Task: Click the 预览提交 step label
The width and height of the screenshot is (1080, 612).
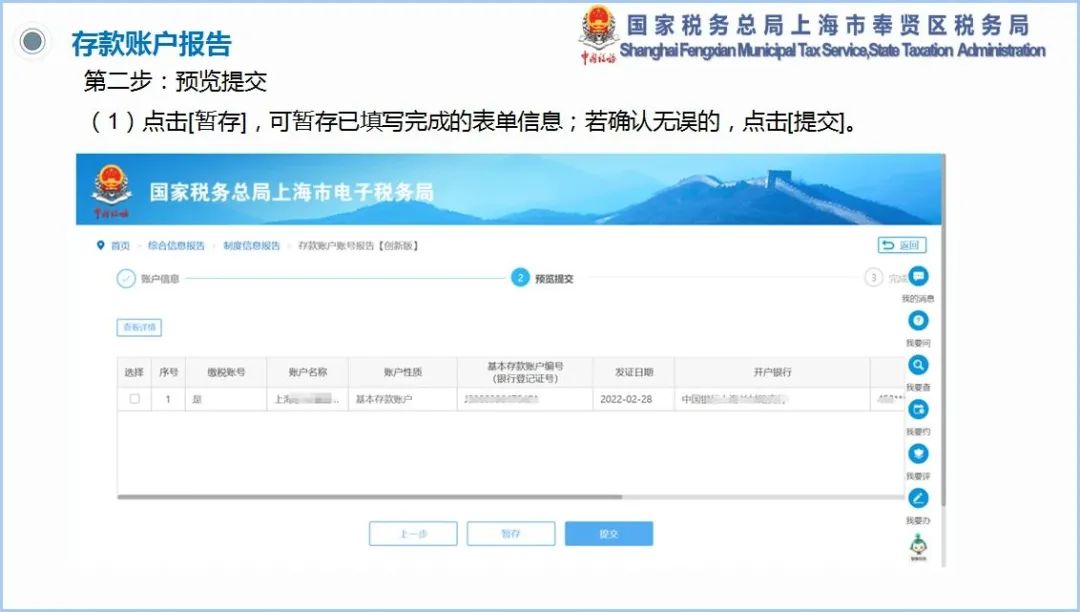Action: point(554,279)
